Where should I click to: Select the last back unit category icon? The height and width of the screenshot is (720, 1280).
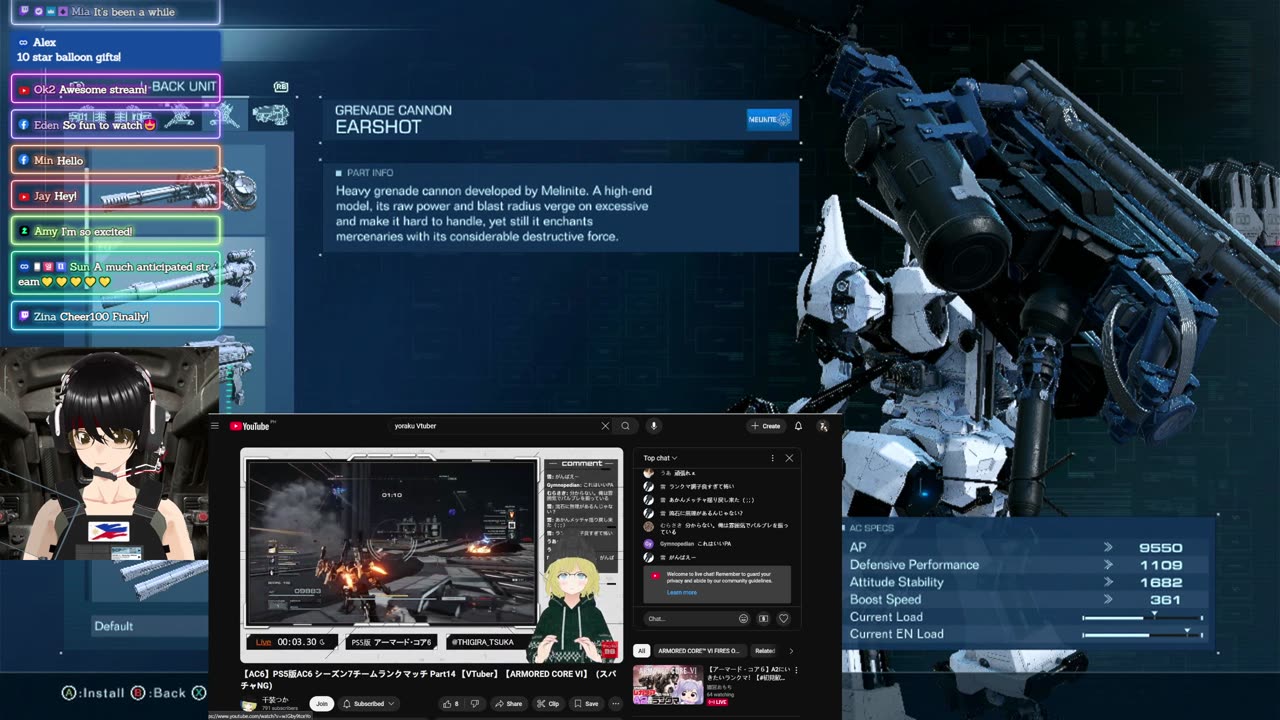(x=270, y=116)
